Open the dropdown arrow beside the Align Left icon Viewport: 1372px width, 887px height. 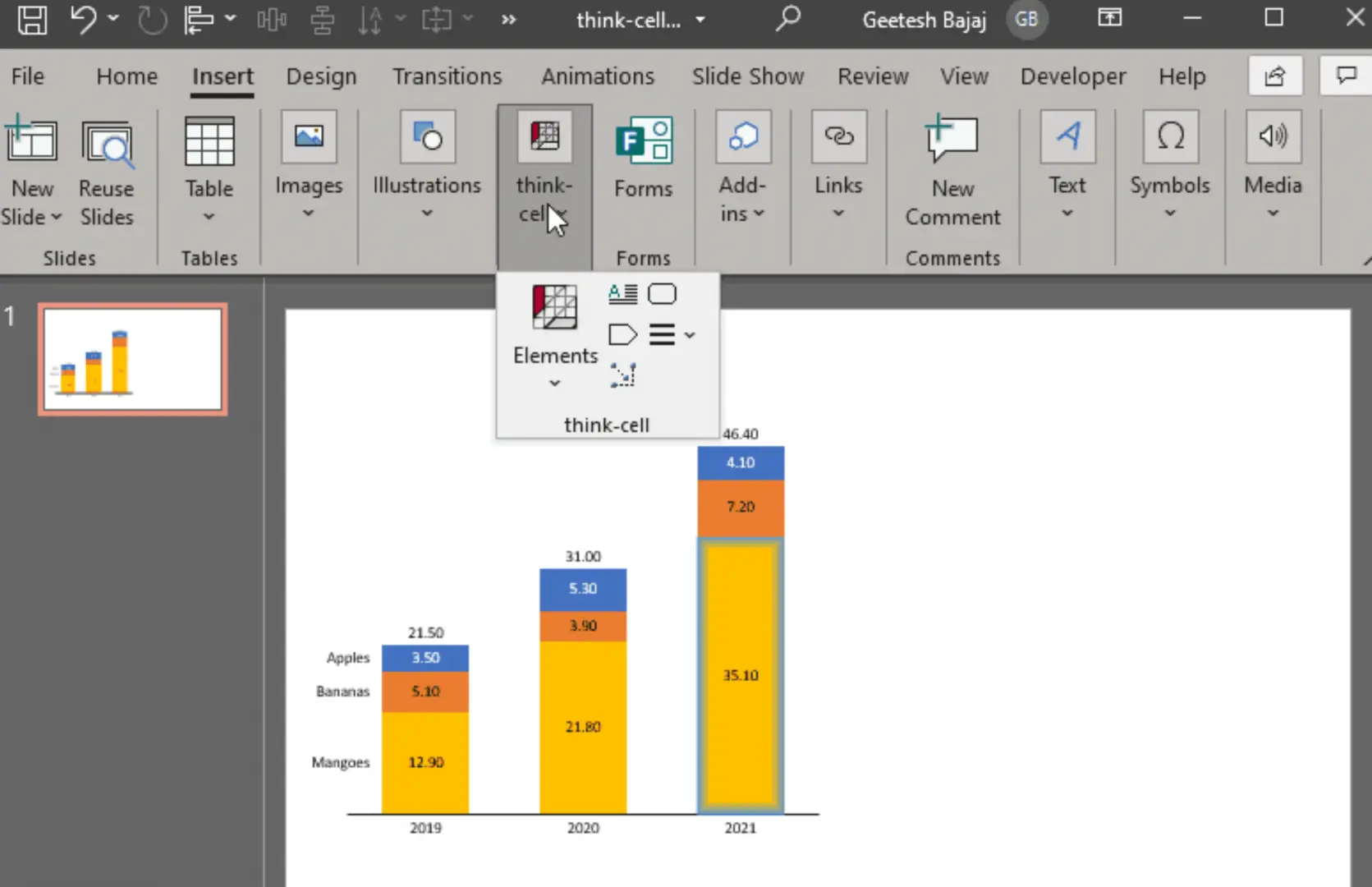point(230,18)
